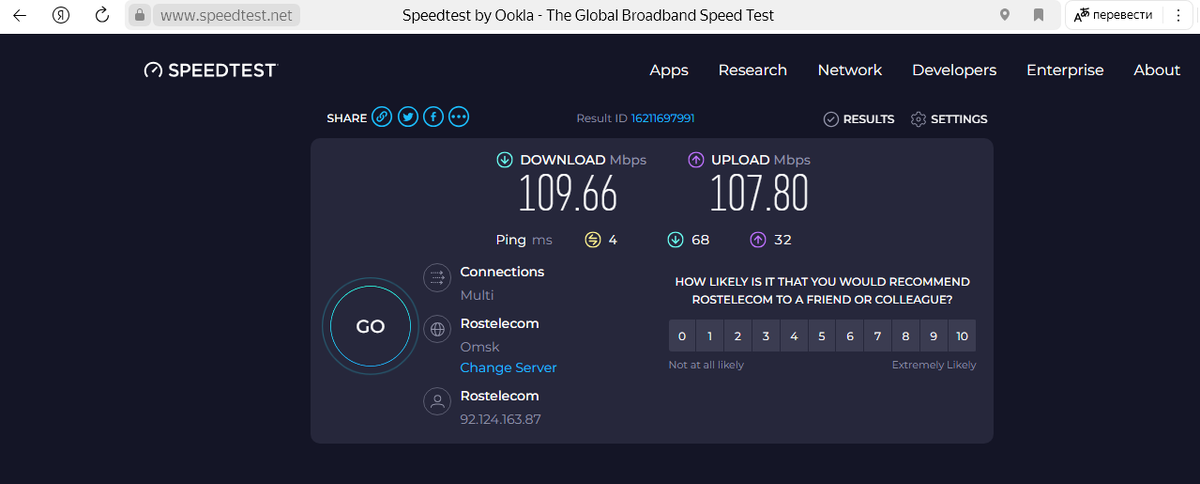Click the upload speed value 107.80
This screenshot has height=484, width=1200.
[759, 193]
